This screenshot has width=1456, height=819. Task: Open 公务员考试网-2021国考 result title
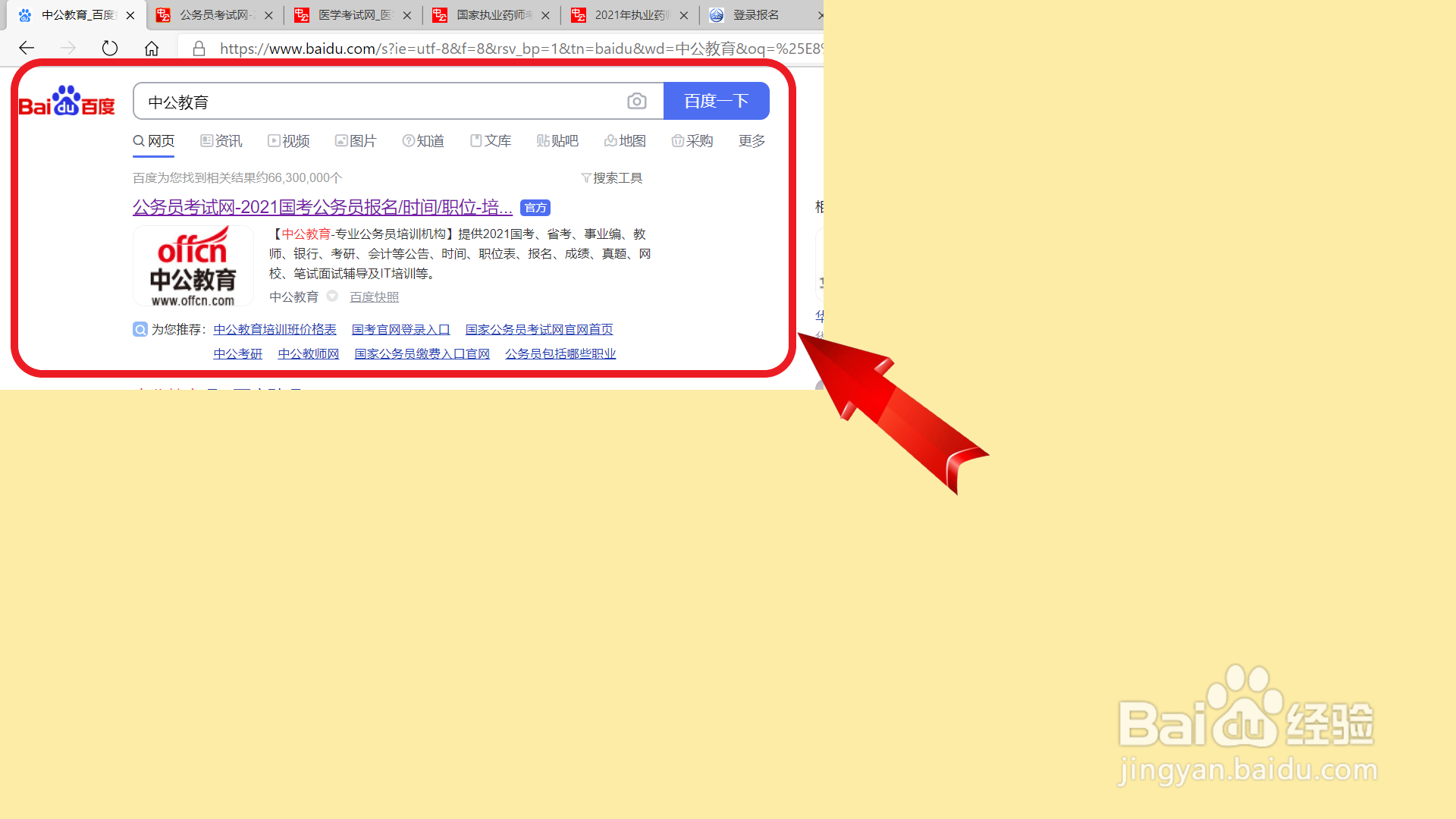coord(322,207)
